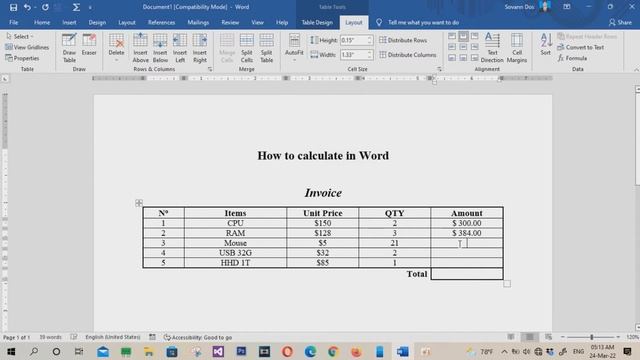Image resolution: width=640 pixels, height=360 pixels.
Task: Select the Draw Table tool
Action: 69,48
